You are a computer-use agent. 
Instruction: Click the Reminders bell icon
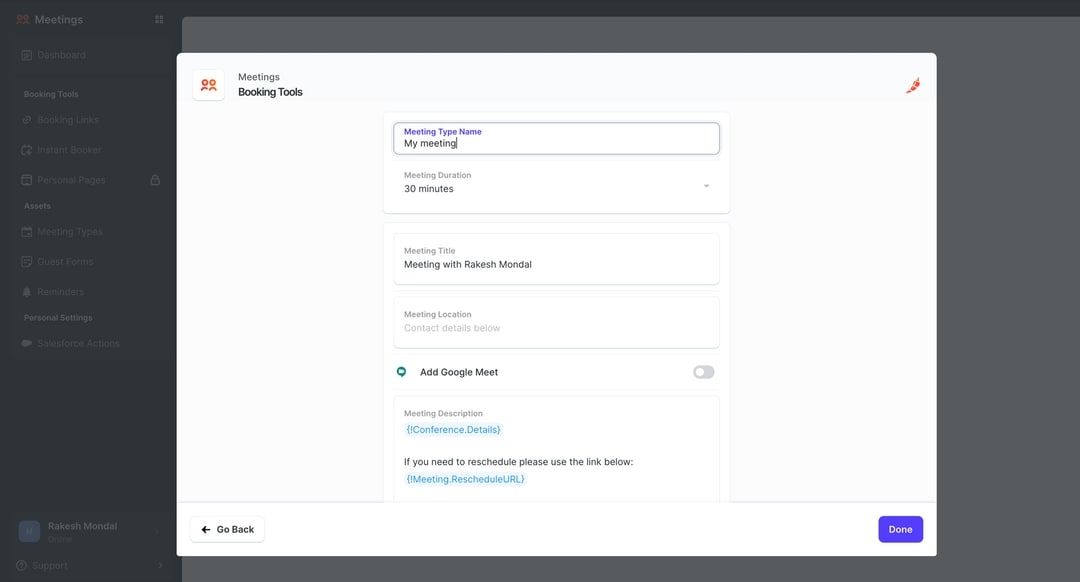26,291
